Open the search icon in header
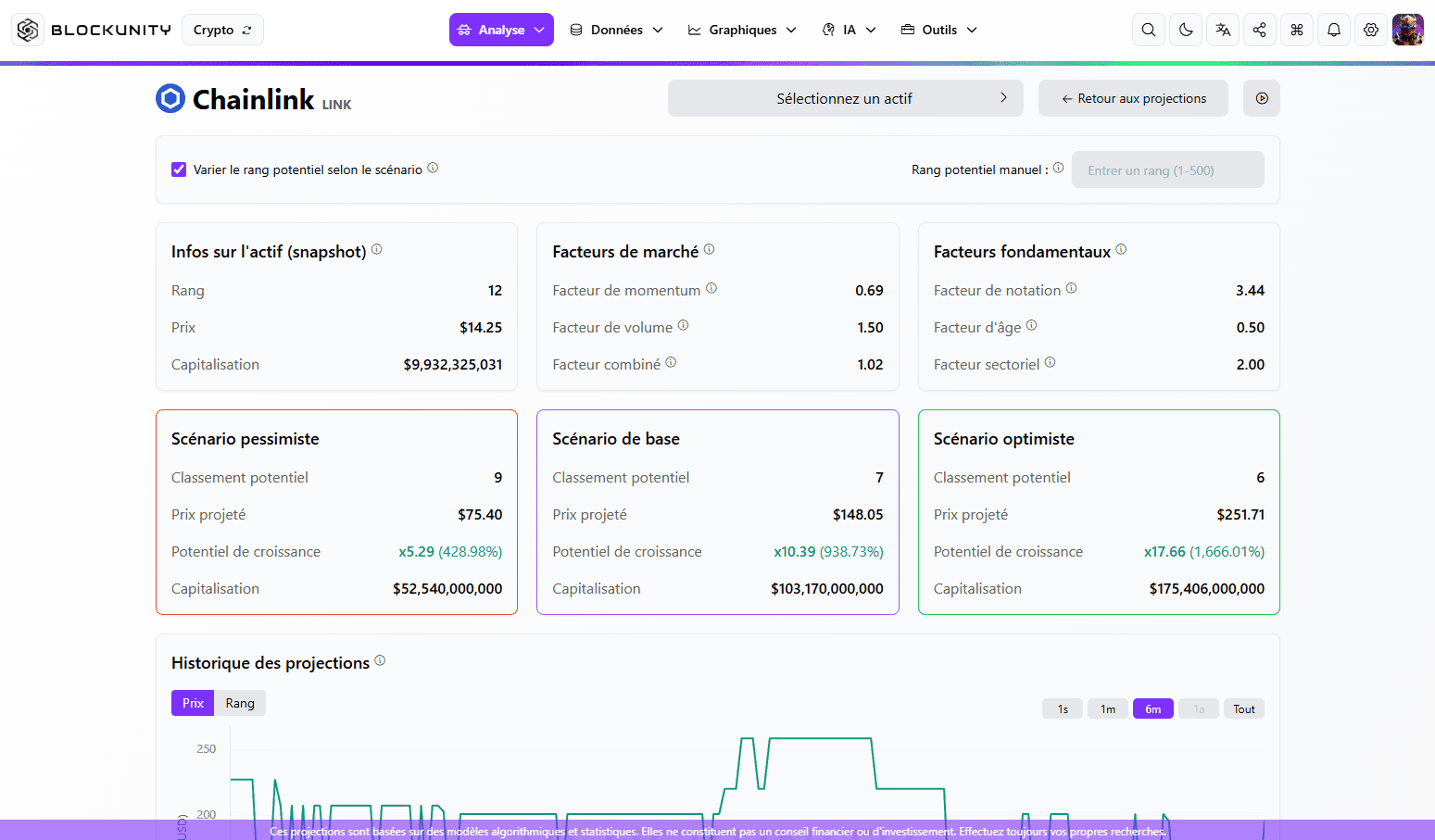 click(1149, 30)
